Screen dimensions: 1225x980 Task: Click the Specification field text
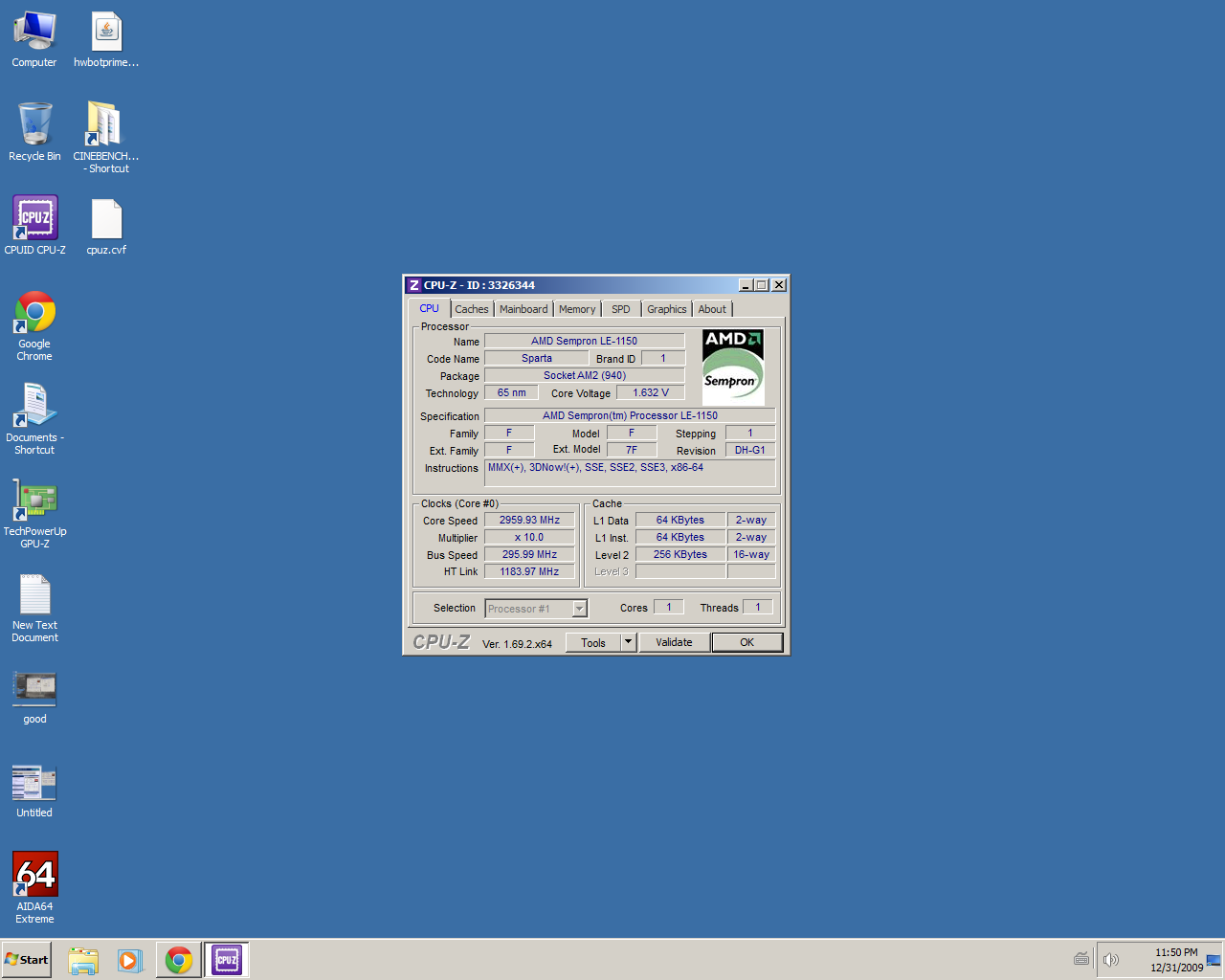coord(630,415)
